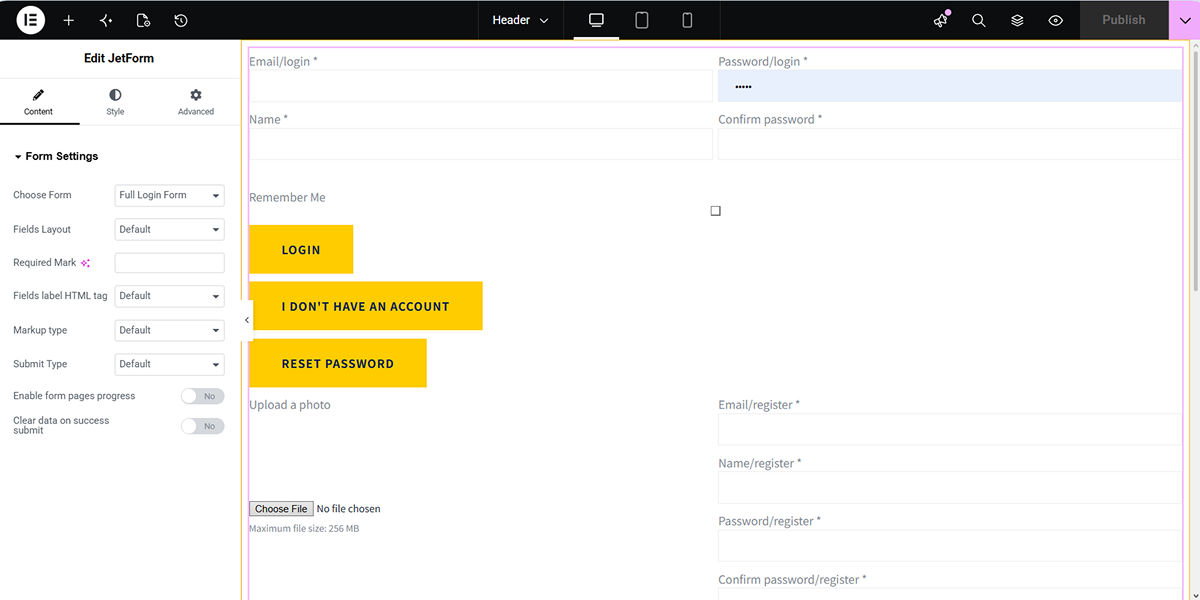Click the LOGIN button
Screen dimensions: 1200x600
pyautogui.click(x=301, y=249)
